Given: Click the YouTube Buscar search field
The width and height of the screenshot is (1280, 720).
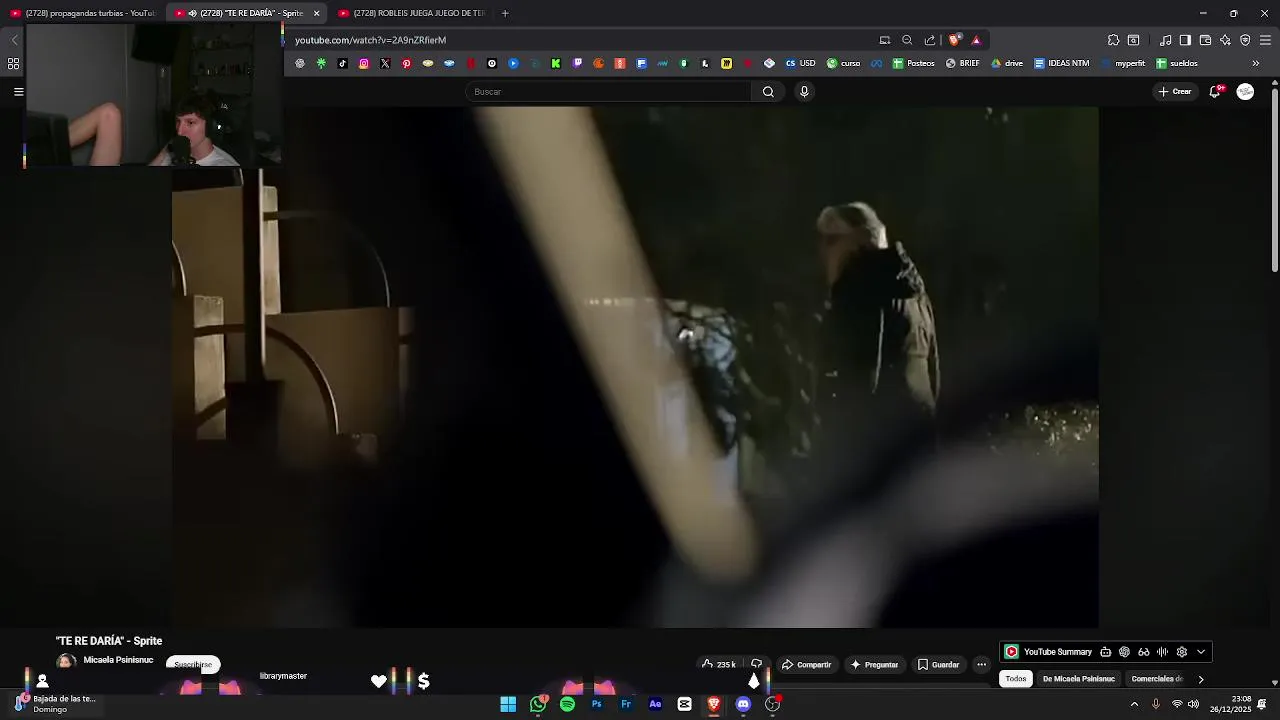Looking at the screenshot, I should 608,92.
